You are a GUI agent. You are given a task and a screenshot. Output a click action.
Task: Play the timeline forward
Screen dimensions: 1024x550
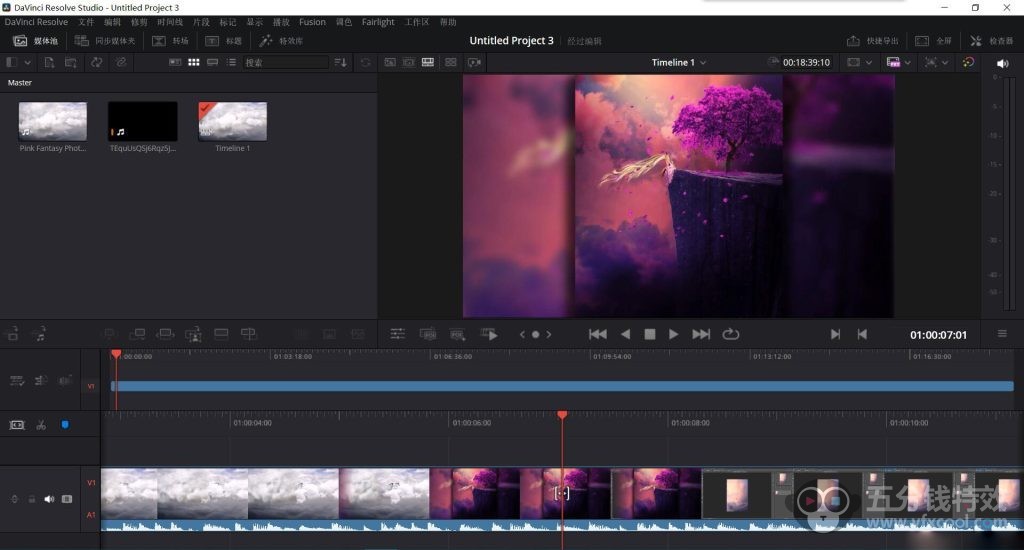pos(673,334)
